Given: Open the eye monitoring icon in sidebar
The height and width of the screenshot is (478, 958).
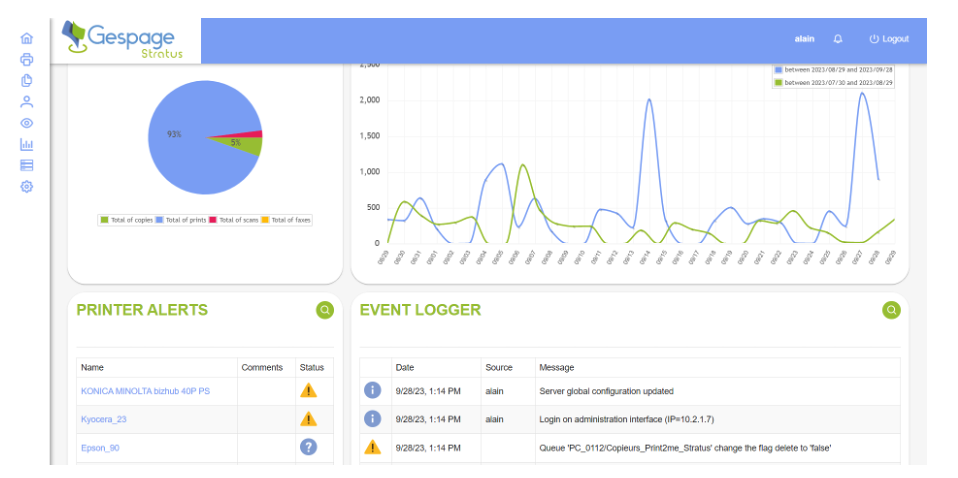Looking at the screenshot, I should tap(26, 123).
